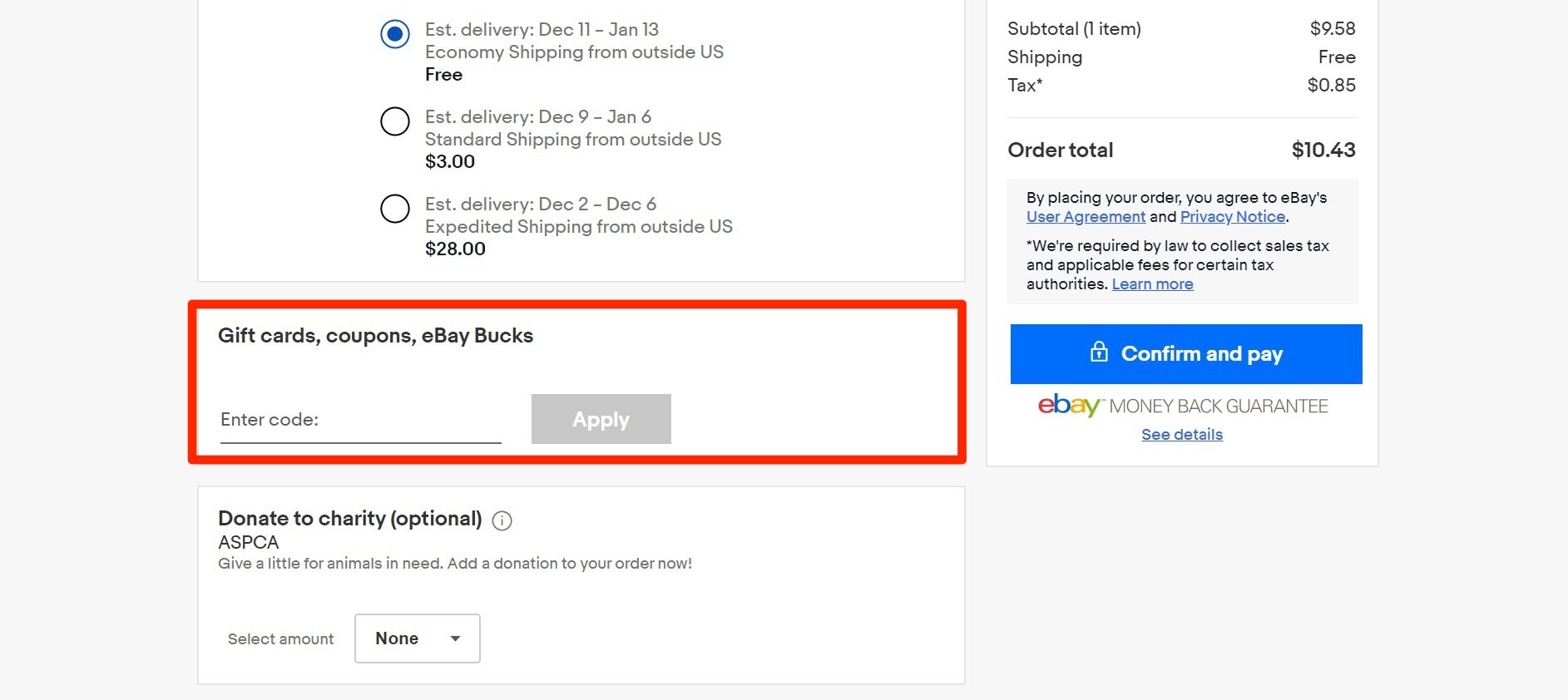Open the donation amount dropdown
The height and width of the screenshot is (700, 1568).
pos(418,638)
